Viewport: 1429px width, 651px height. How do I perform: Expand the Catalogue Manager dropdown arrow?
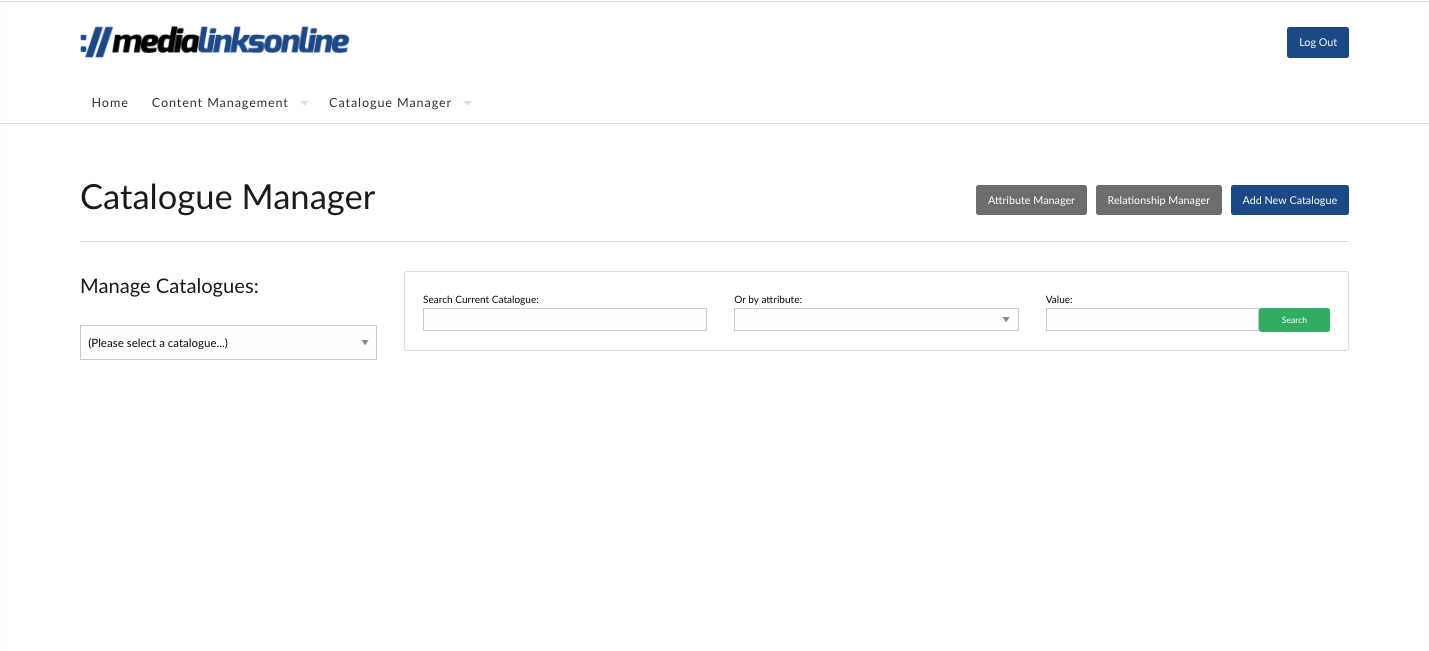pos(467,102)
